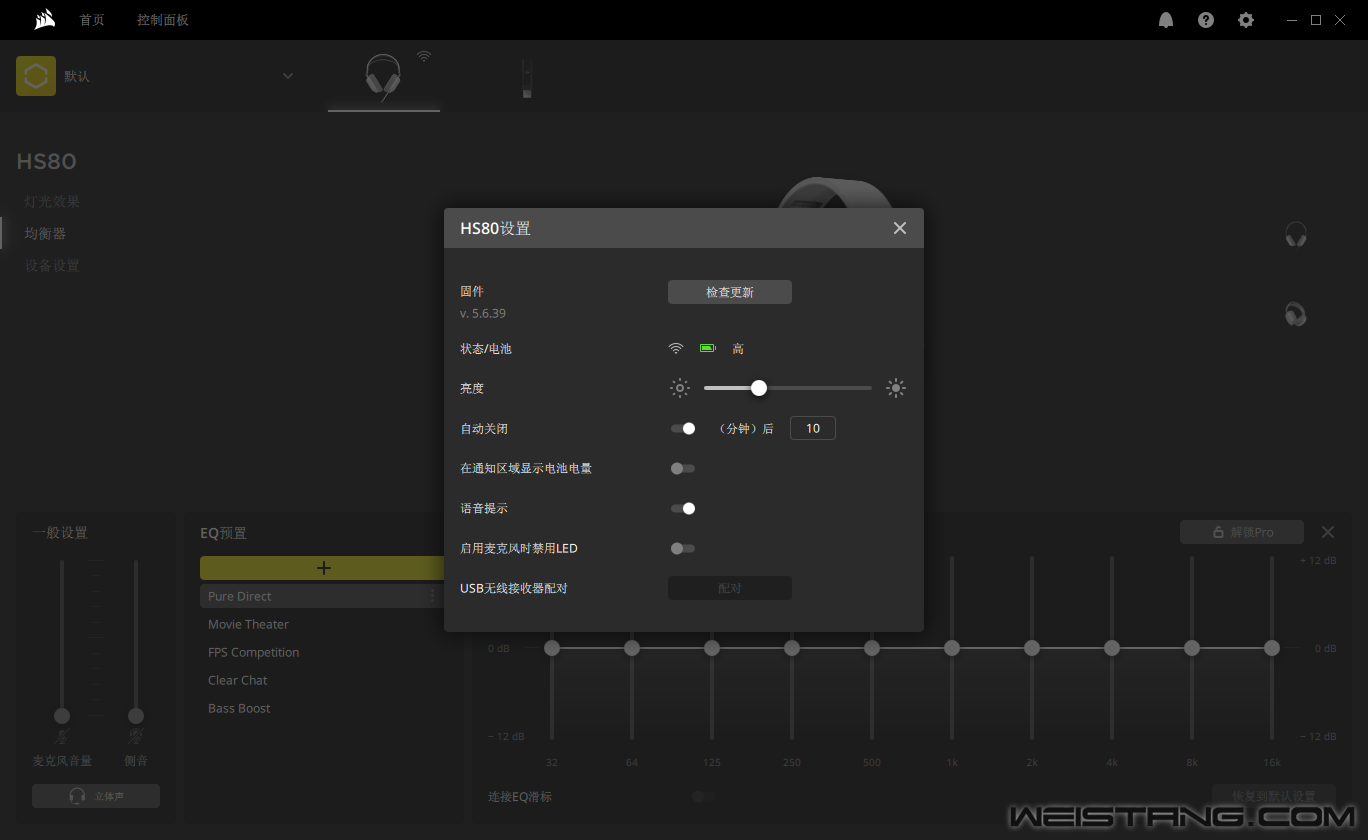Click the 2k EQ band handle
This screenshot has height=840, width=1368.
pyautogui.click(x=1032, y=648)
